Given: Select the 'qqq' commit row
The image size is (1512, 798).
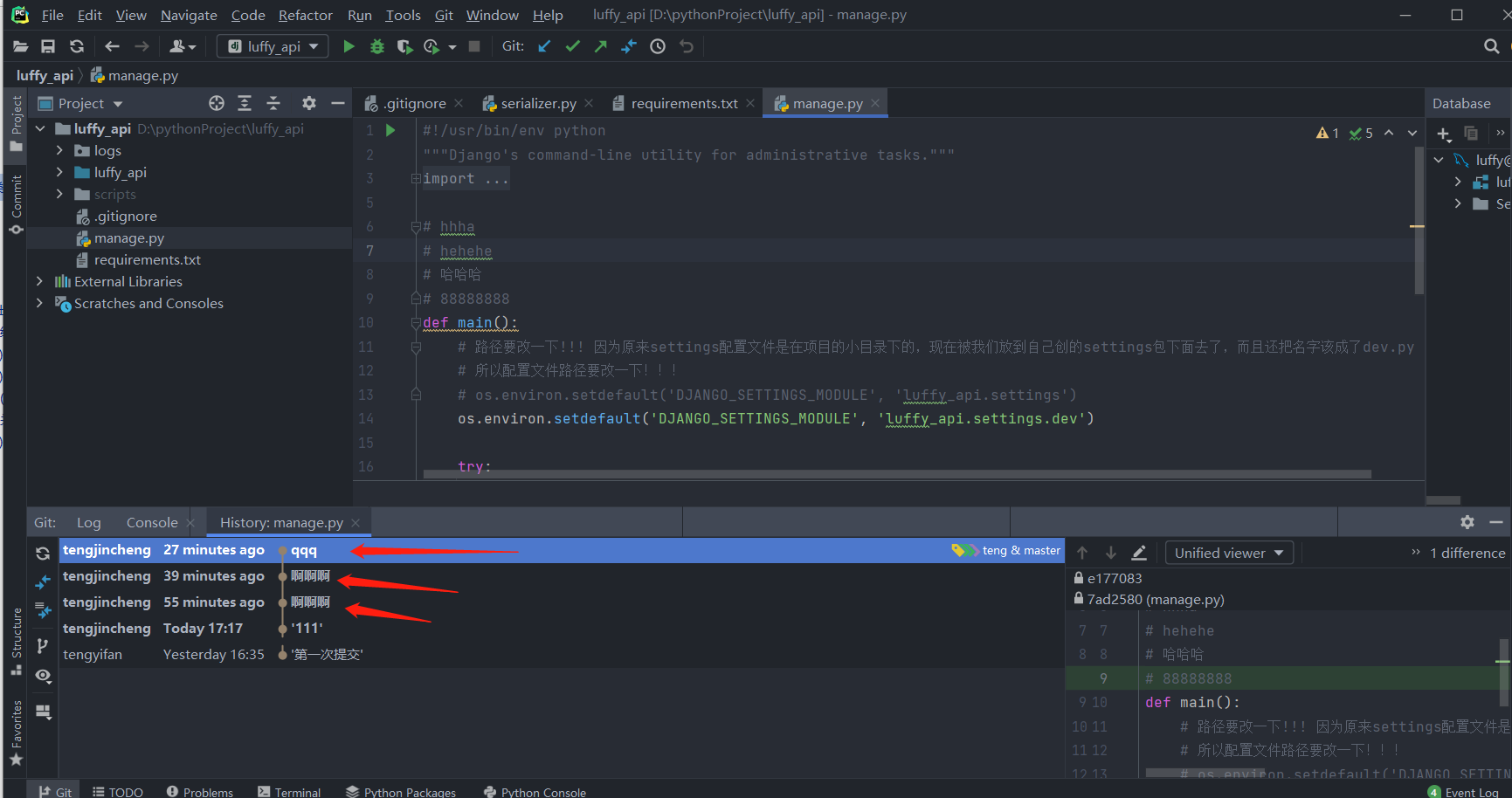Looking at the screenshot, I should [561, 550].
